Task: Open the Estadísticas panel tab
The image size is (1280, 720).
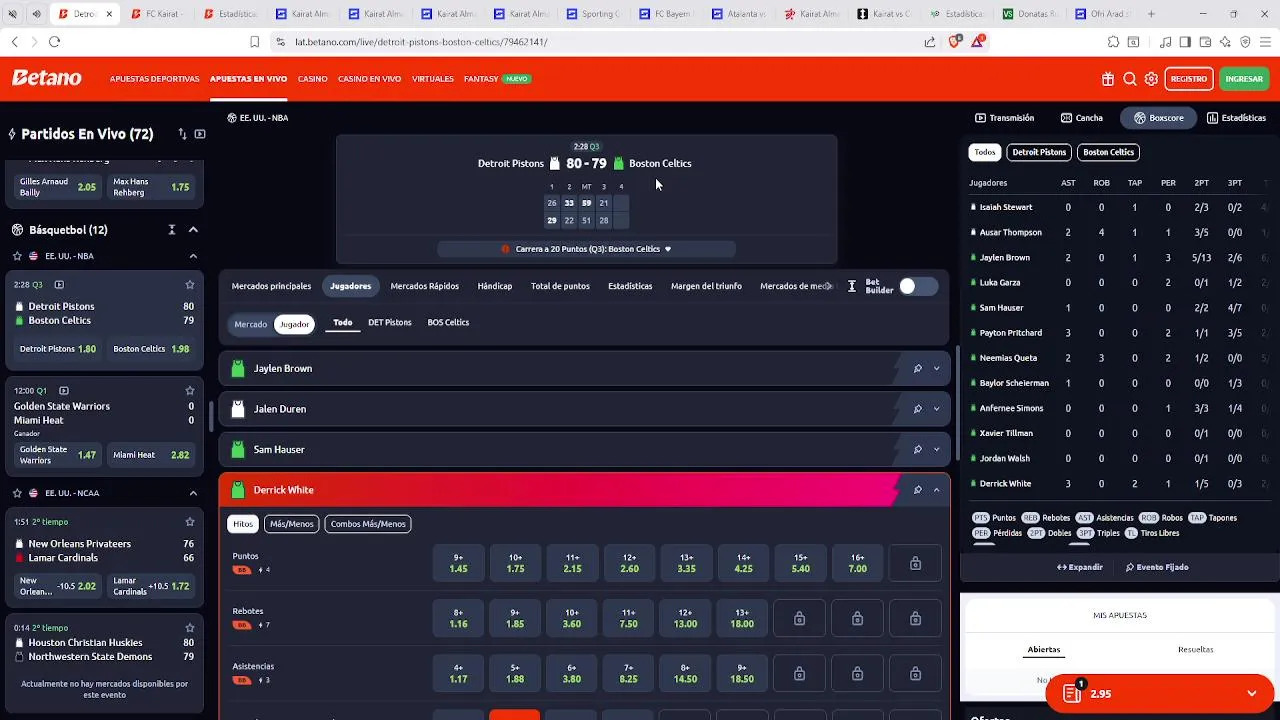Action: pos(1236,118)
